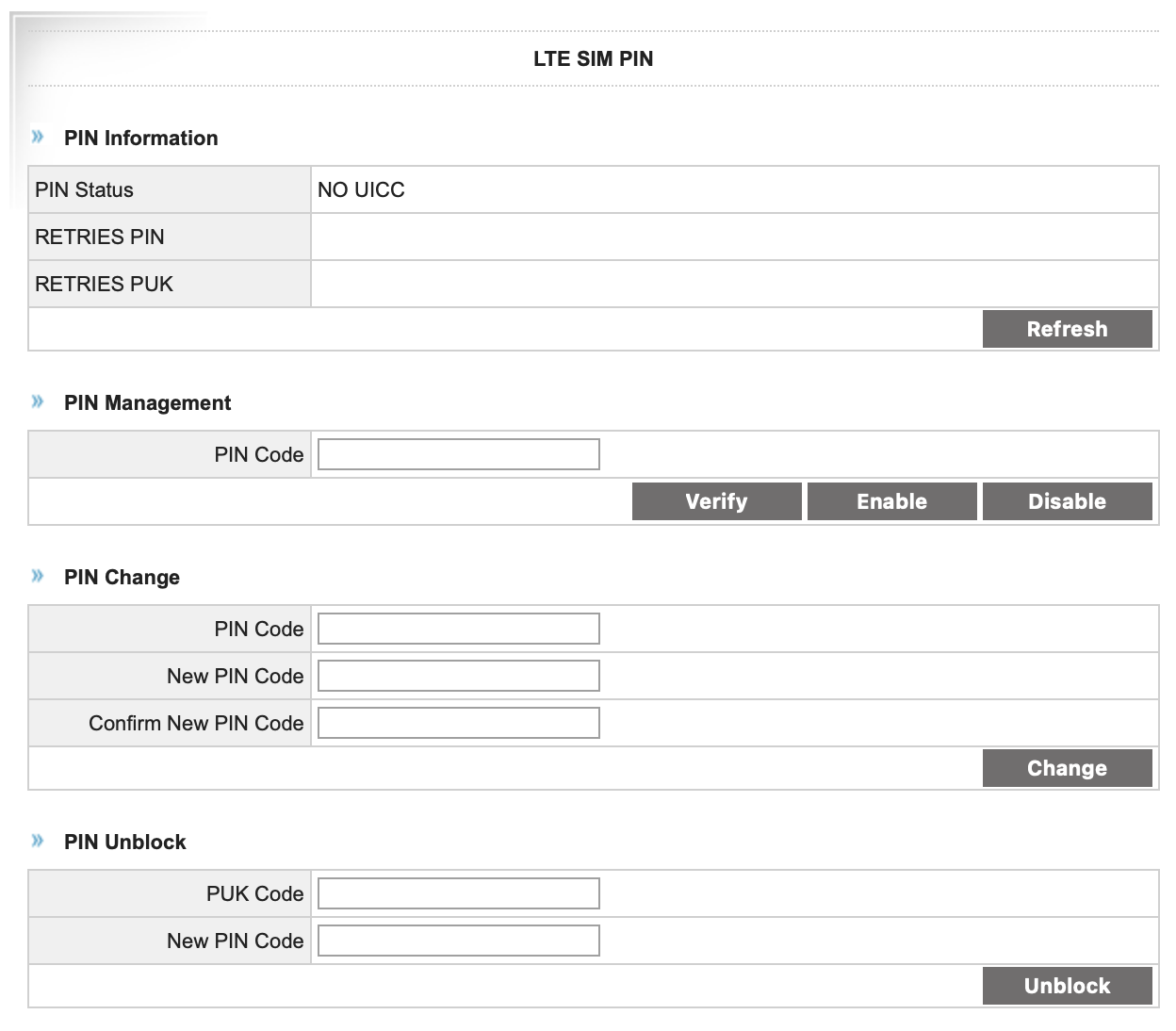Screen dimensions: 1176x1031
Task: Click the Disable PIN button
Action: [1067, 501]
